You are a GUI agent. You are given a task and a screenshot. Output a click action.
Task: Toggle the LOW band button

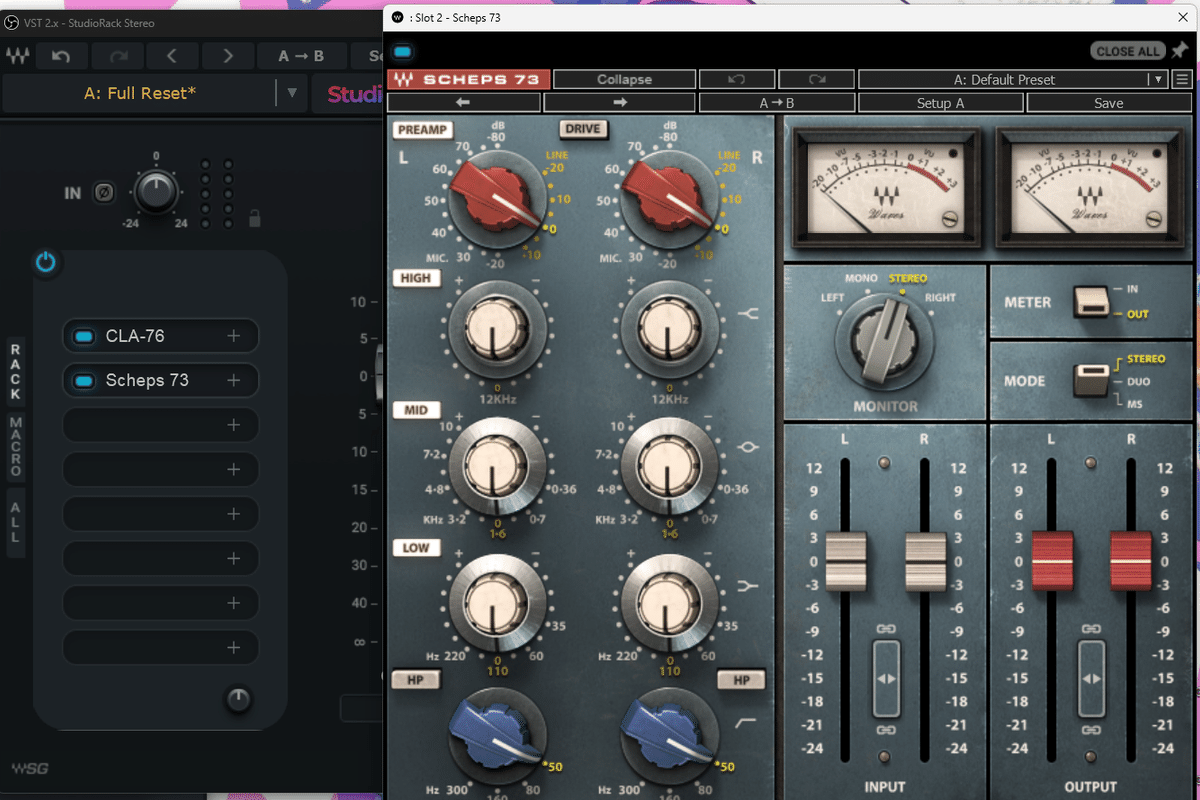pos(416,547)
